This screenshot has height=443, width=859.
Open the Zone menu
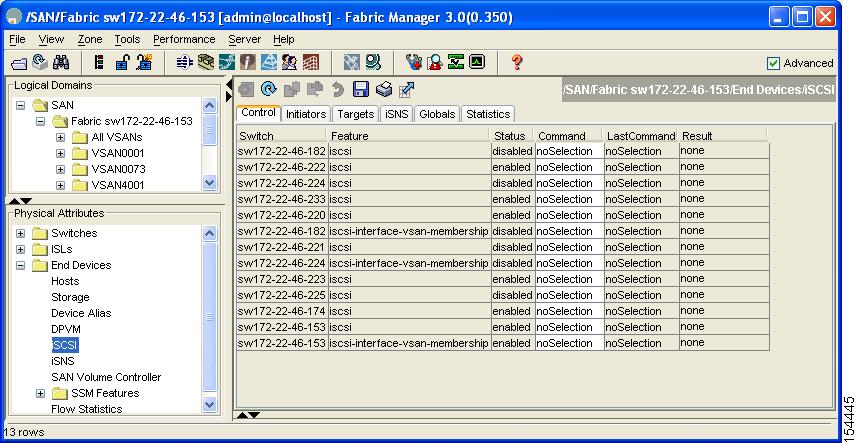click(90, 39)
